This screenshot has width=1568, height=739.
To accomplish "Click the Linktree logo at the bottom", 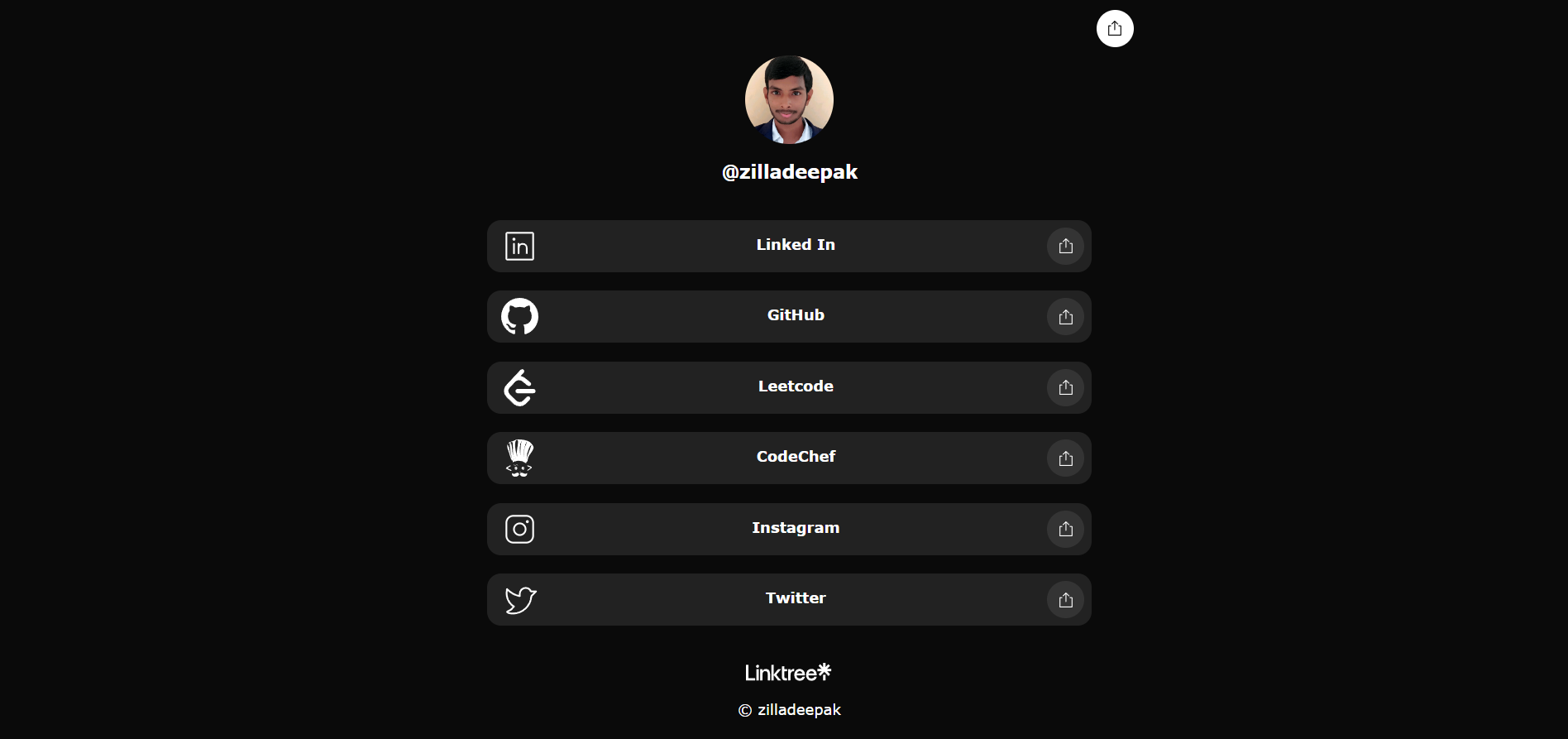I will coord(788,672).
